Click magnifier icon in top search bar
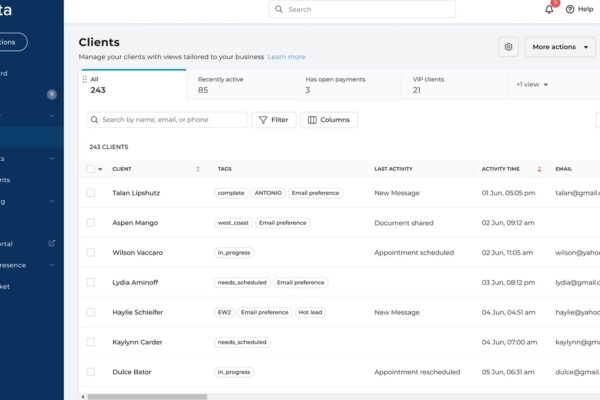The width and height of the screenshot is (600, 400). 279,9
